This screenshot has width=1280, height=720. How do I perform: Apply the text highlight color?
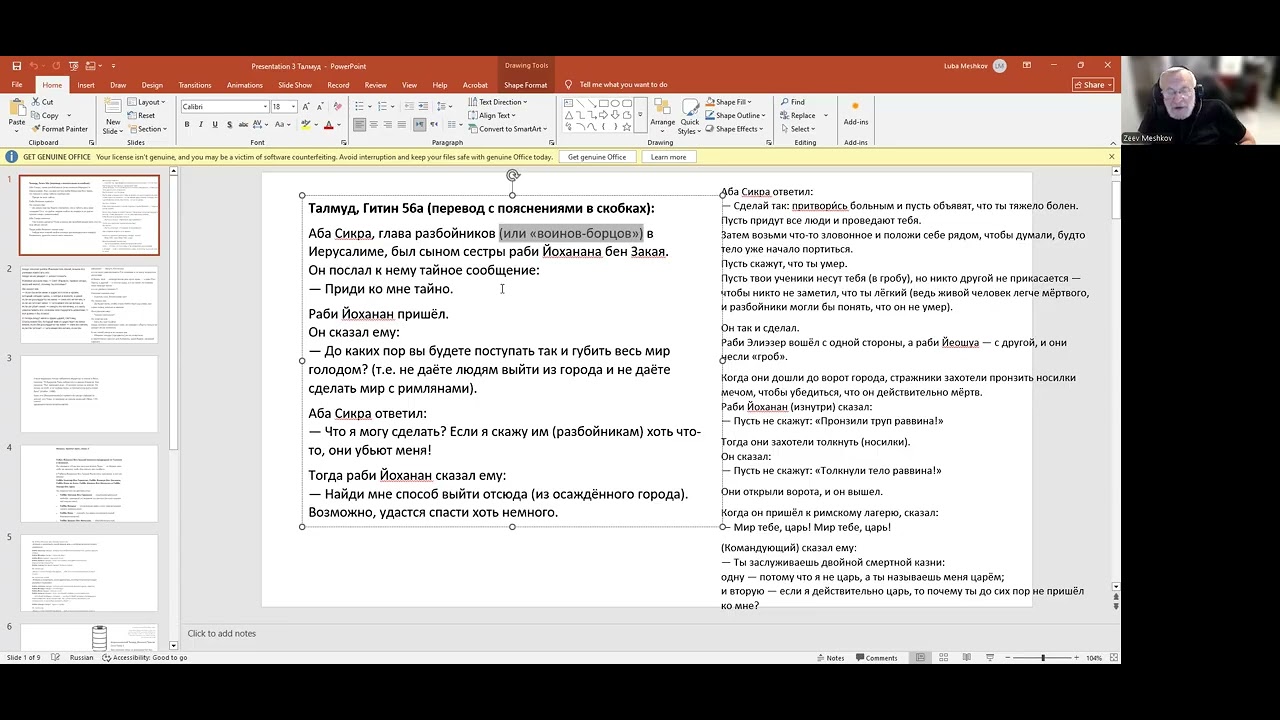coord(305,125)
